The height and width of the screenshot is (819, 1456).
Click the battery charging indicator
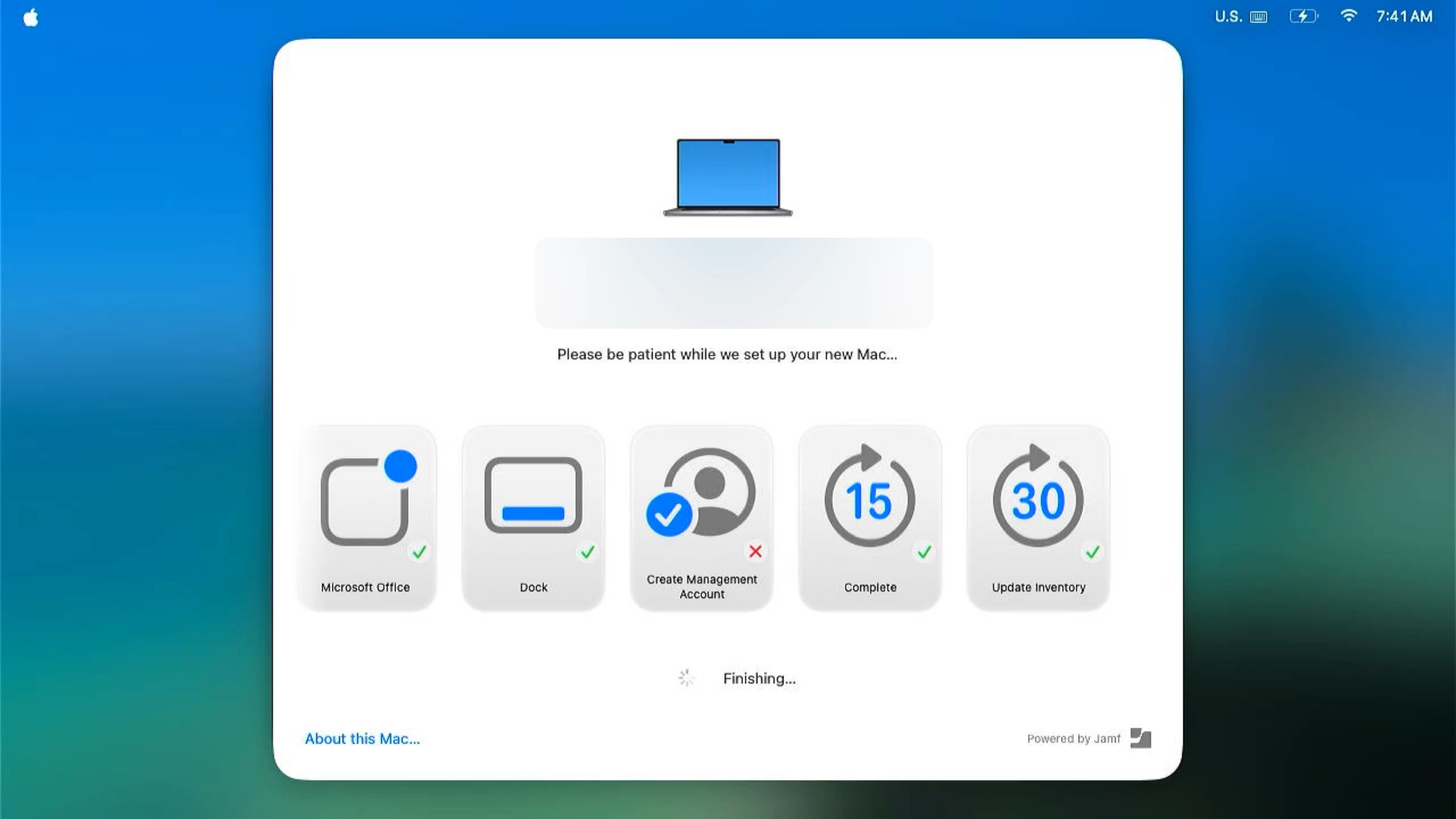click(x=1303, y=16)
